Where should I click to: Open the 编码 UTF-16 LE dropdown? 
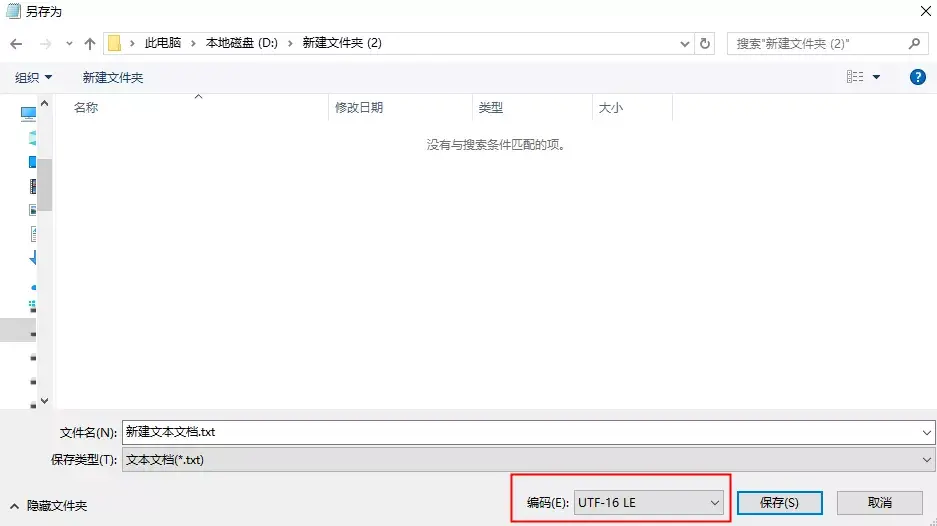coord(649,503)
